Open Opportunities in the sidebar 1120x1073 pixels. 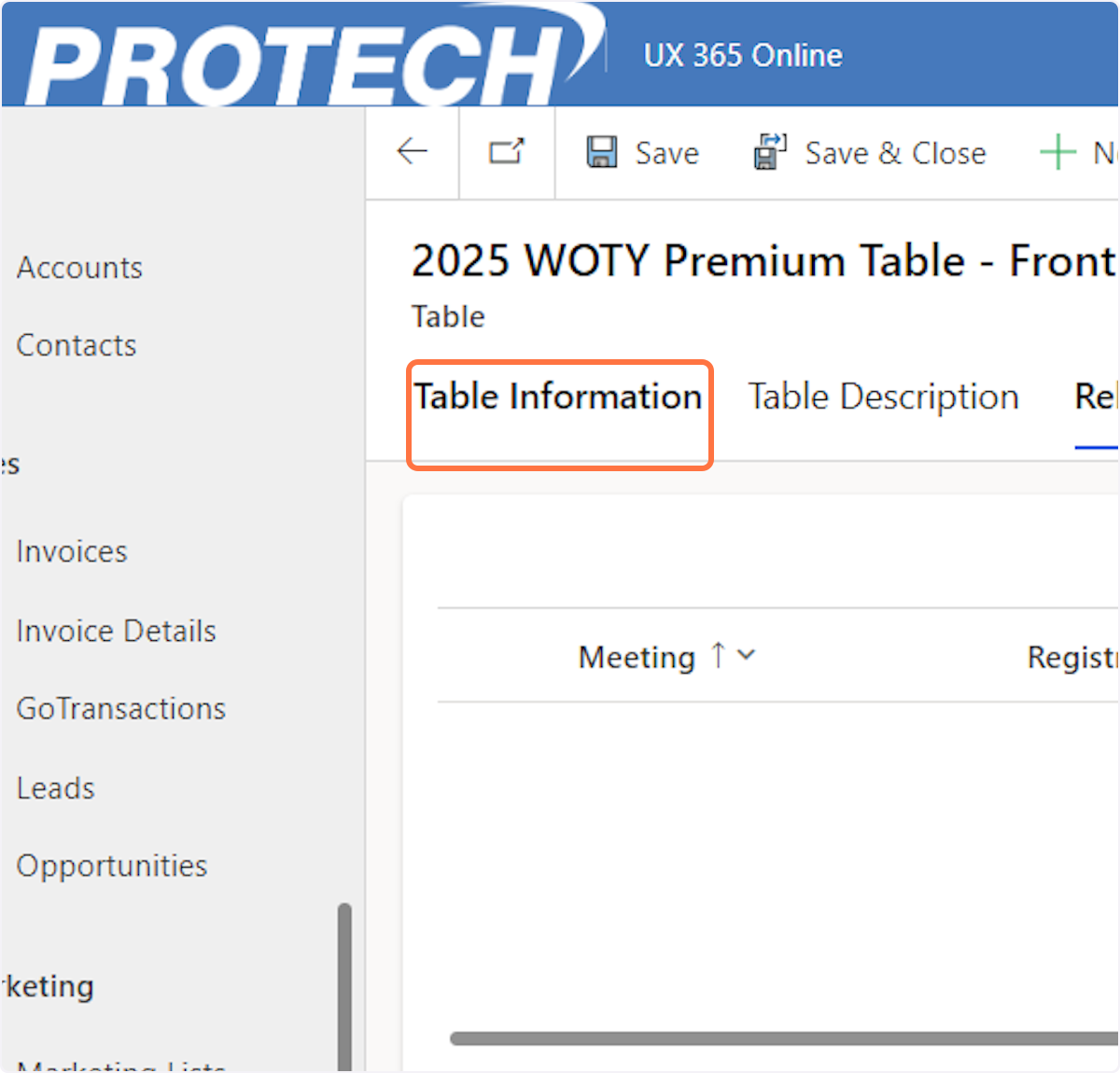(112, 866)
